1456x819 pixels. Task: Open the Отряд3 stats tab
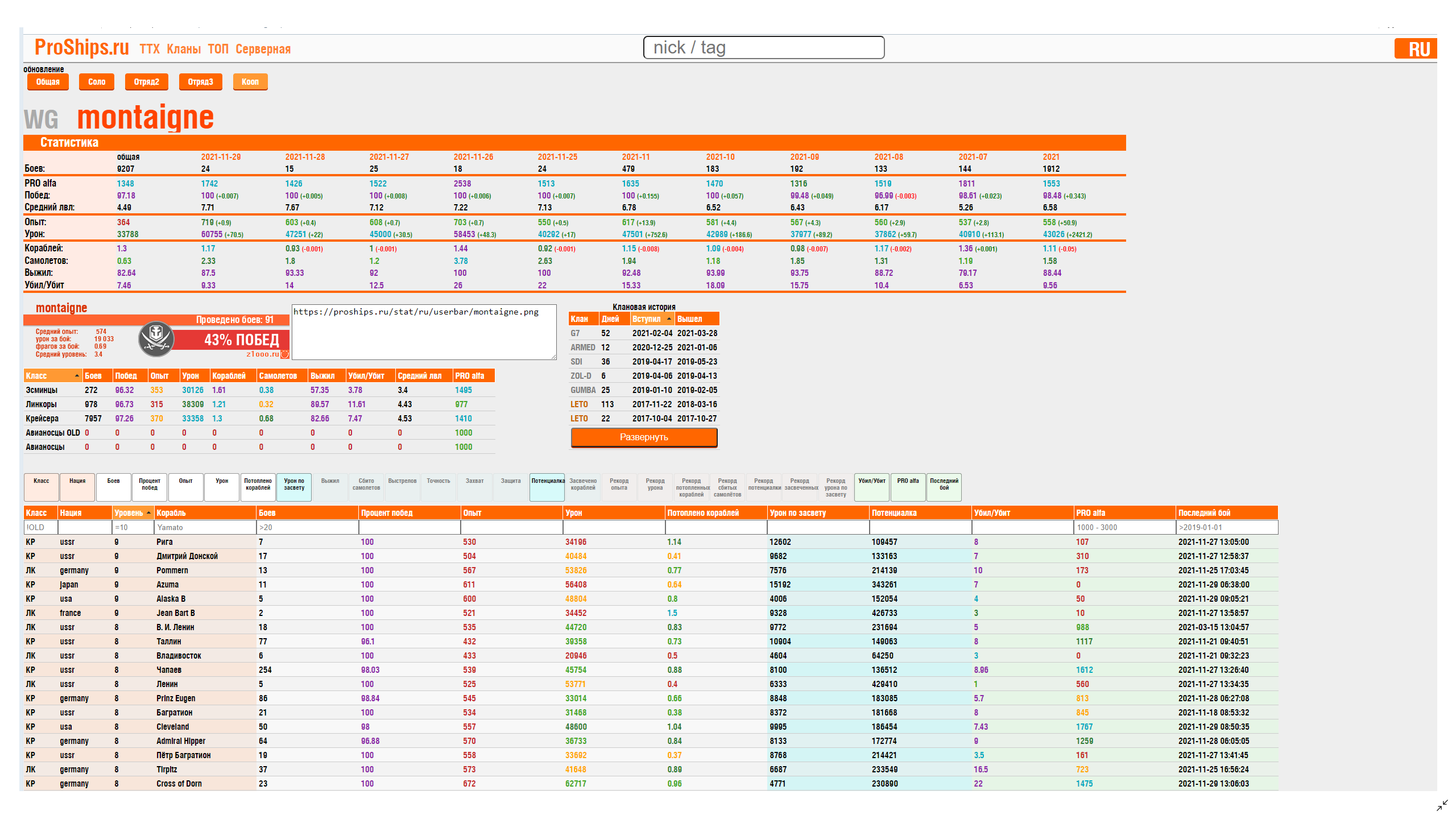tap(201, 82)
